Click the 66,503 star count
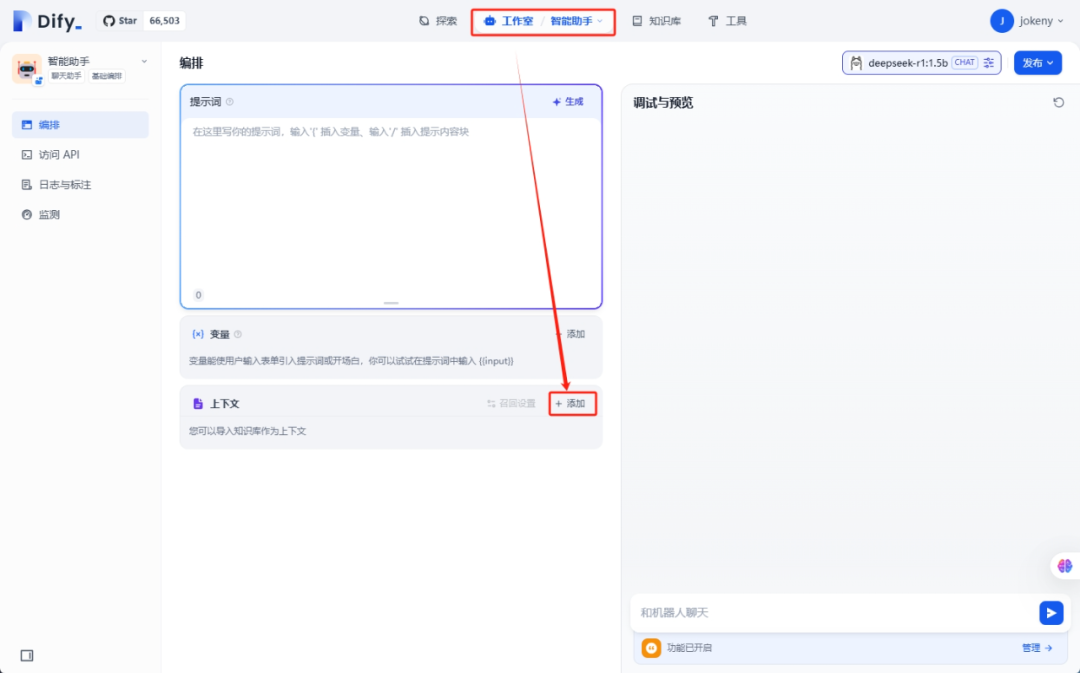The width and height of the screenshot is (1080, 673). (164, 21)
